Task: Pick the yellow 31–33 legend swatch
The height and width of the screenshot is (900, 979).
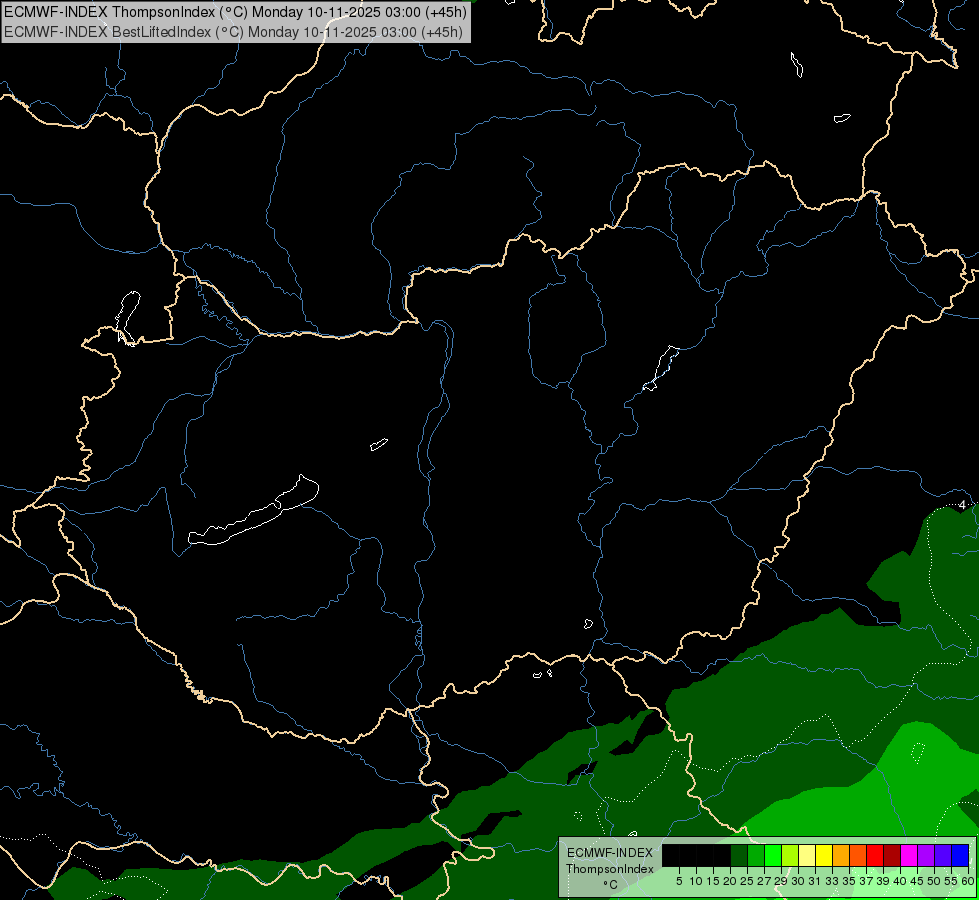Action: pyautogui.click(x=824, y=855)
